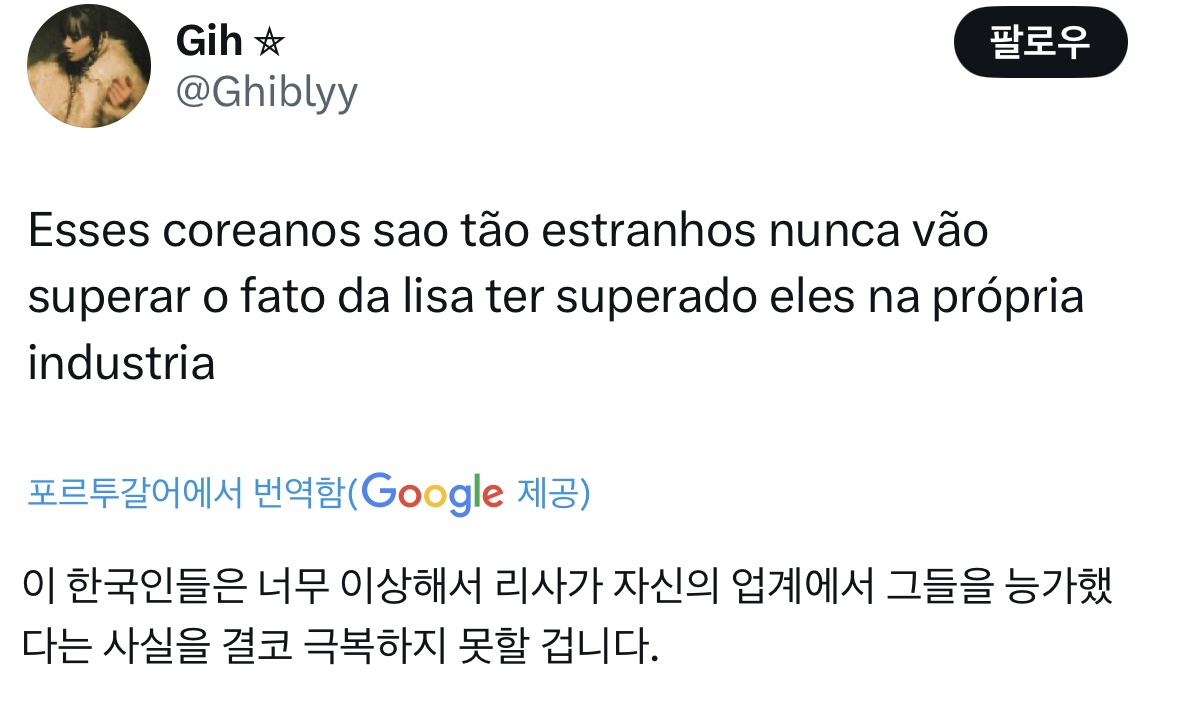Click the 포르투갈어에서 번역함 translation link
This screenshot has width=1179, height=710.
[186, 492]
